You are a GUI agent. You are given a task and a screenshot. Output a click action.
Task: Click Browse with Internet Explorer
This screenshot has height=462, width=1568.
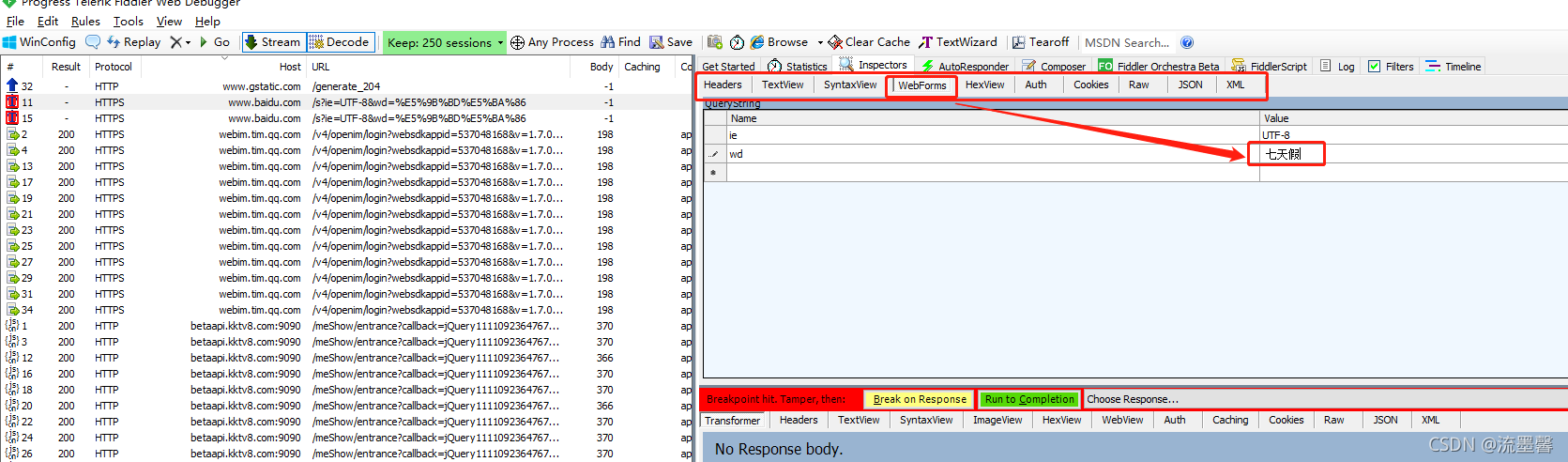click(x=780, y=42)
